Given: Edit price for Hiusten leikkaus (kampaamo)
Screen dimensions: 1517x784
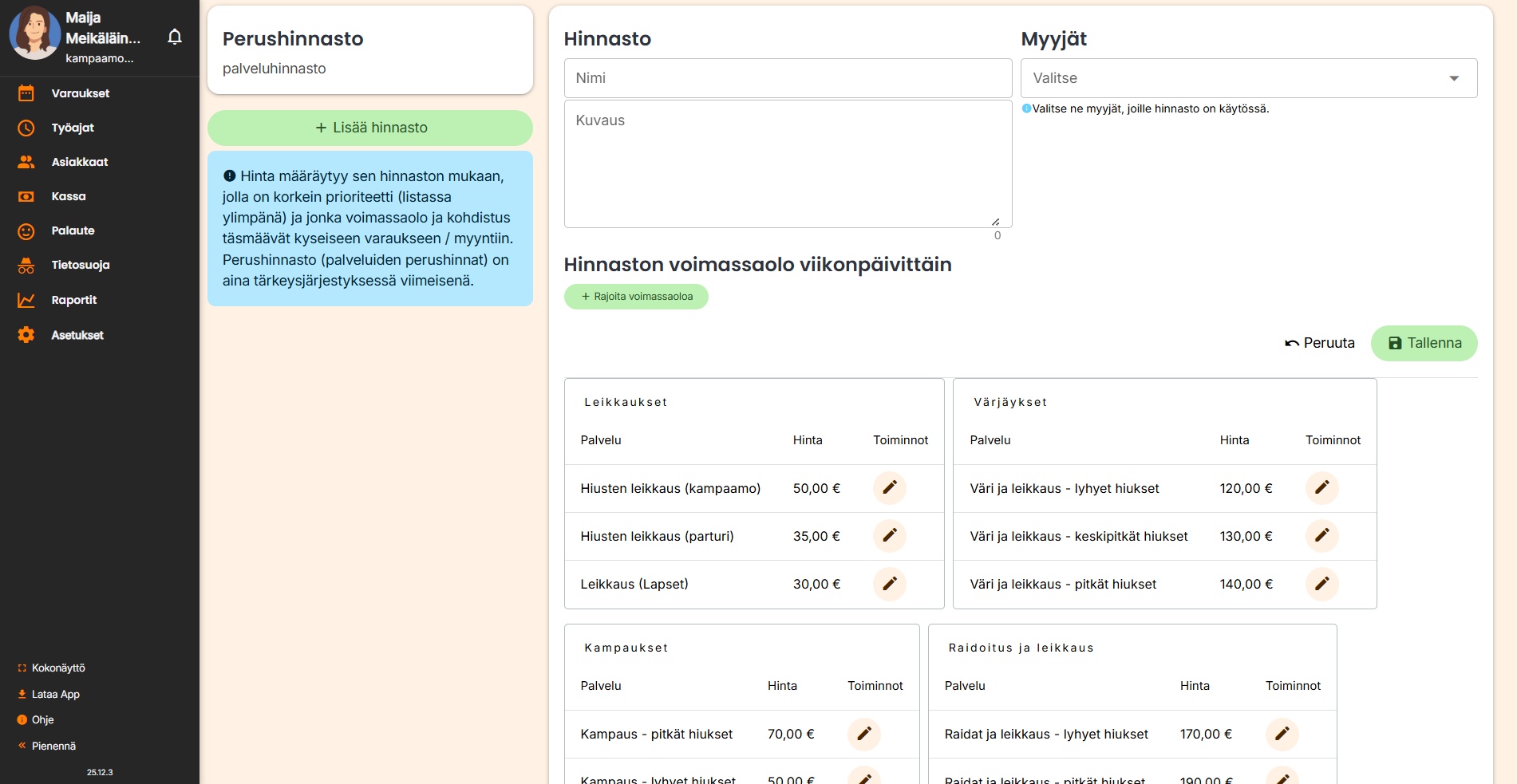Looking at the screenshot, I should (889, 488).
